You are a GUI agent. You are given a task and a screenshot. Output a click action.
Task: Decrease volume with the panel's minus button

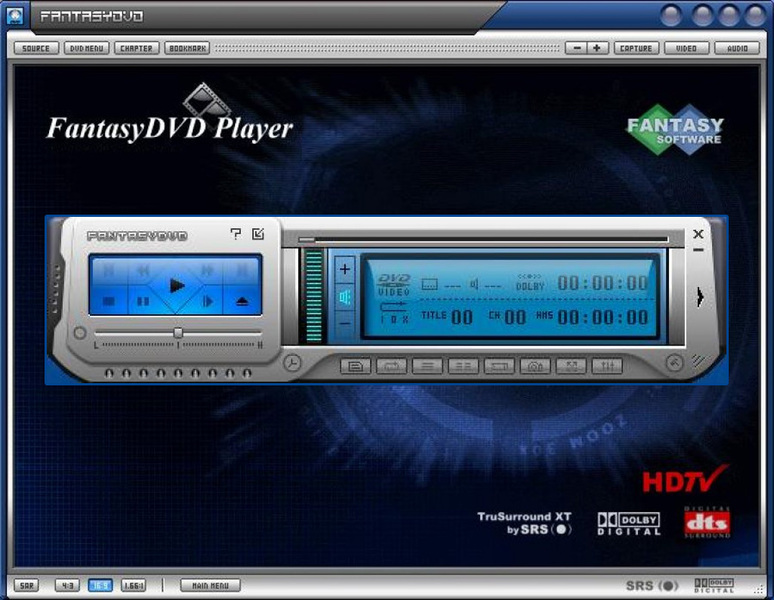click(345, 324)
